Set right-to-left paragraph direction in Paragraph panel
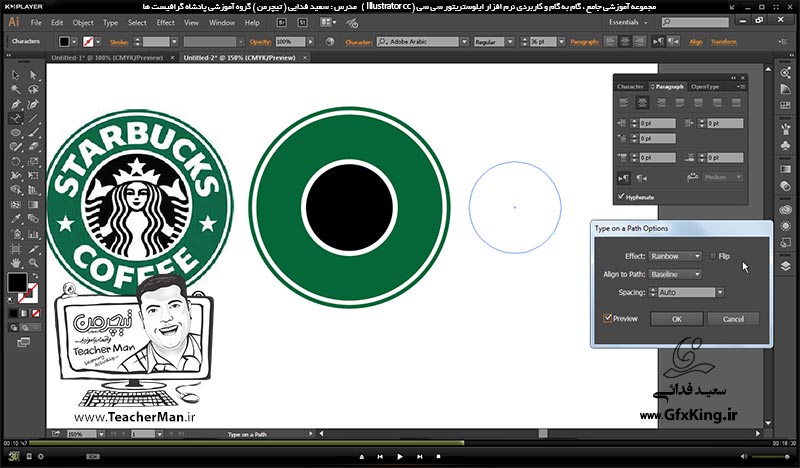 coord(642,178)
